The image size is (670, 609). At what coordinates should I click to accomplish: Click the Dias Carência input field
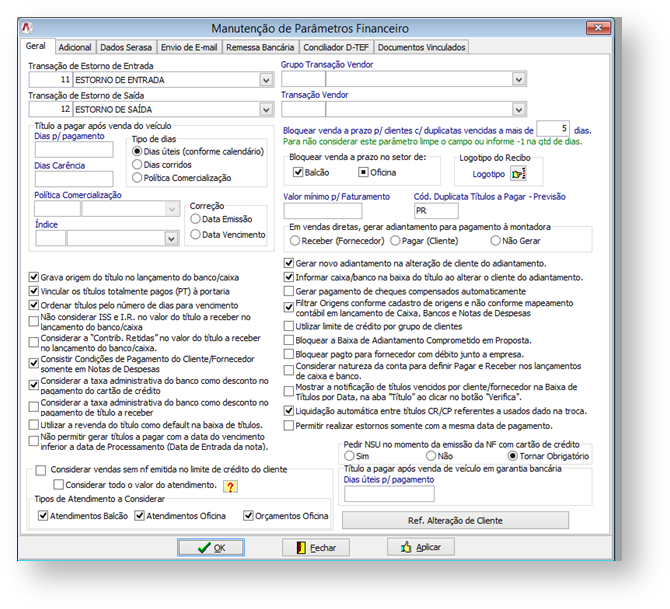(x=74, y=179)
